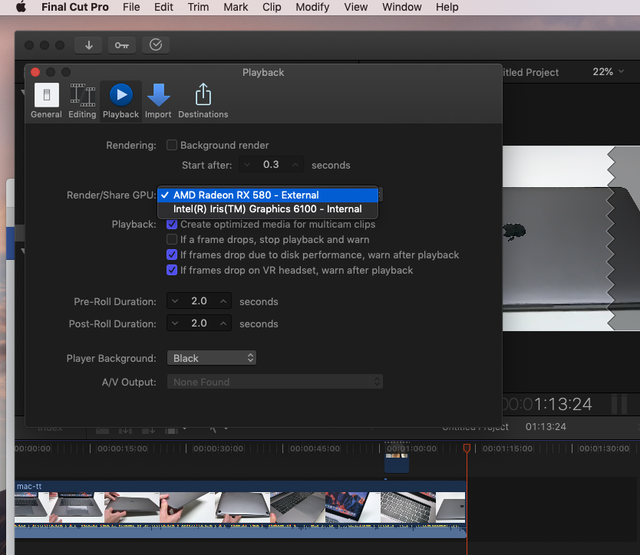The image size is (640, 555).
Task: Enable the Background render checkbox
Action: (172, 145)
